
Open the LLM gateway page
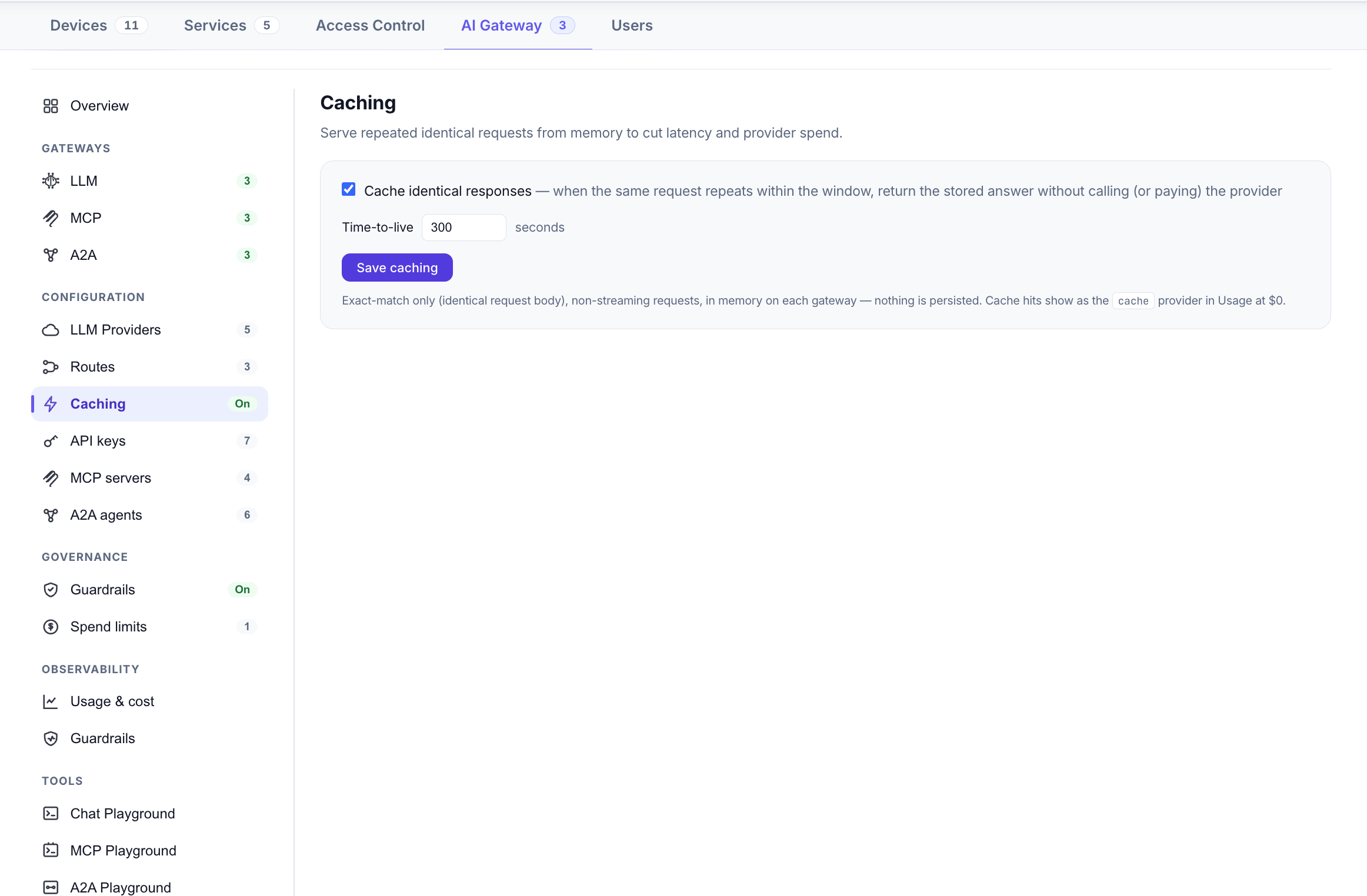point(150,181)
